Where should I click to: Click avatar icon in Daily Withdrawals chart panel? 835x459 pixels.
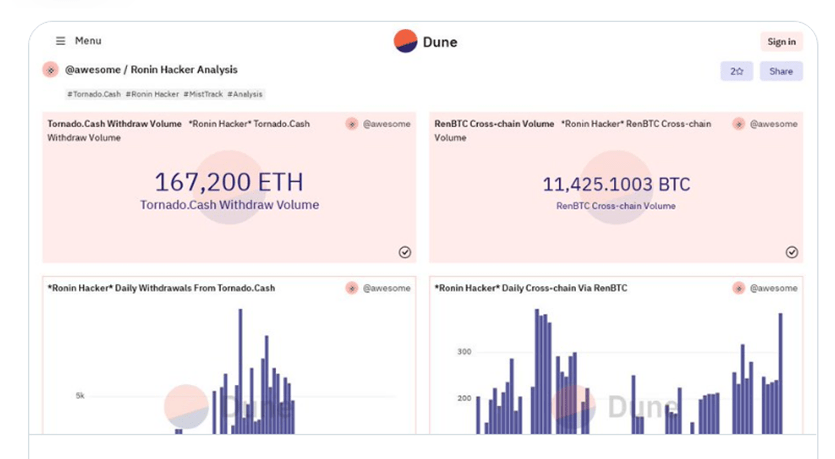click(x=352, y=288)
